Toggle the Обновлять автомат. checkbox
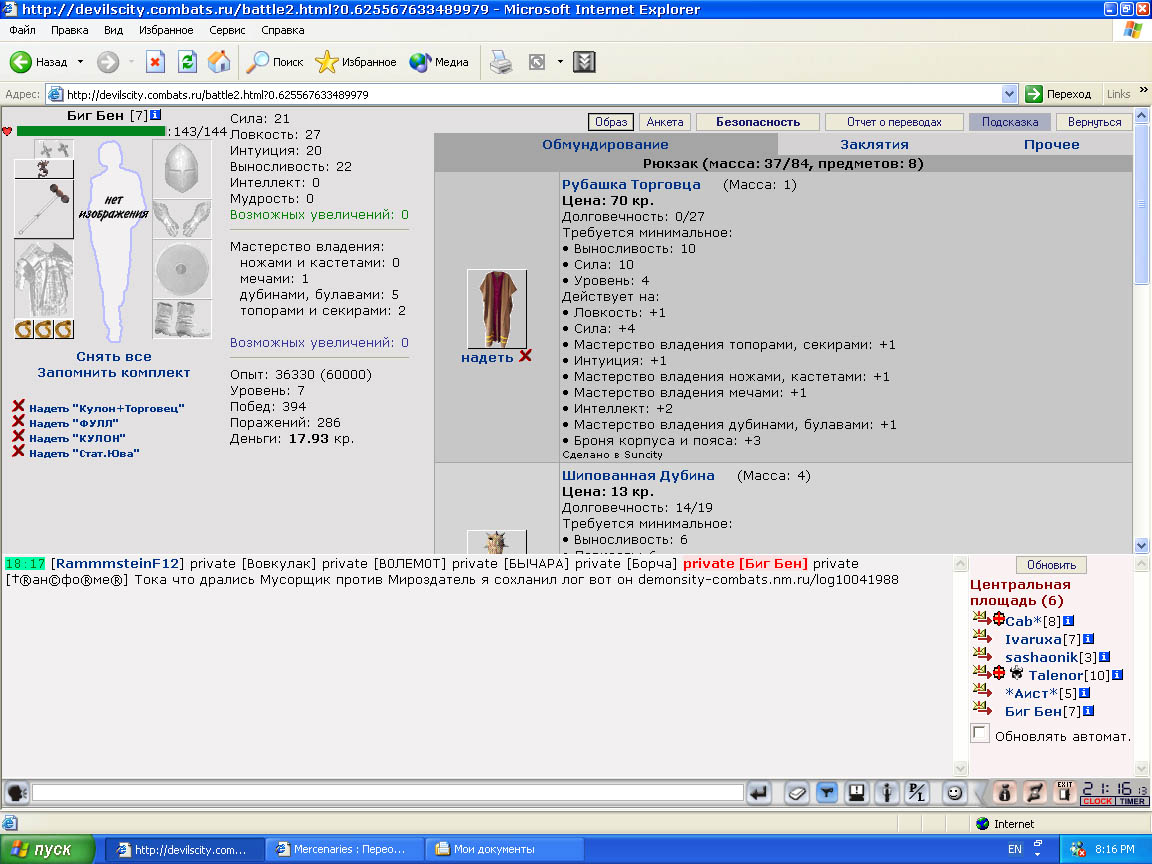The width and height of the screenshot is (1152, 864). [980, 733]
